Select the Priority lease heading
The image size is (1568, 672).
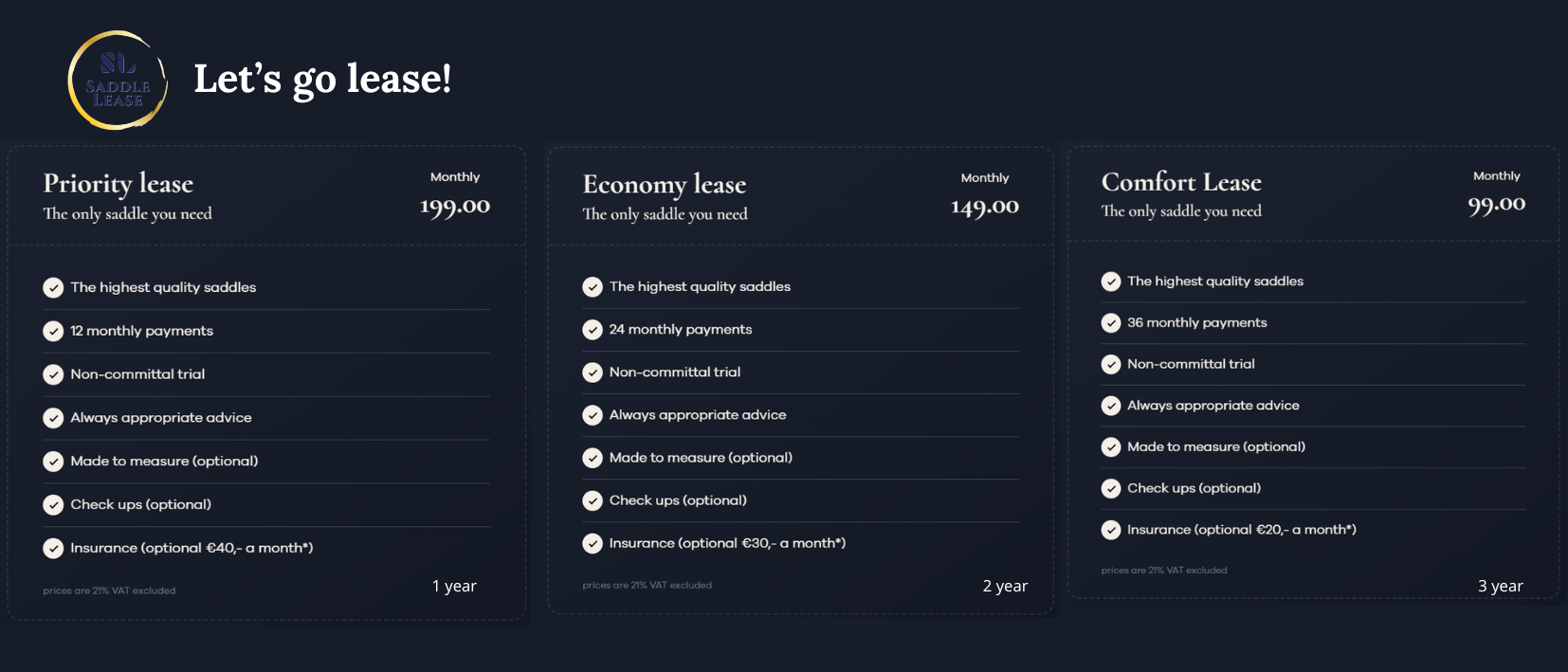[x=119, y=184]
